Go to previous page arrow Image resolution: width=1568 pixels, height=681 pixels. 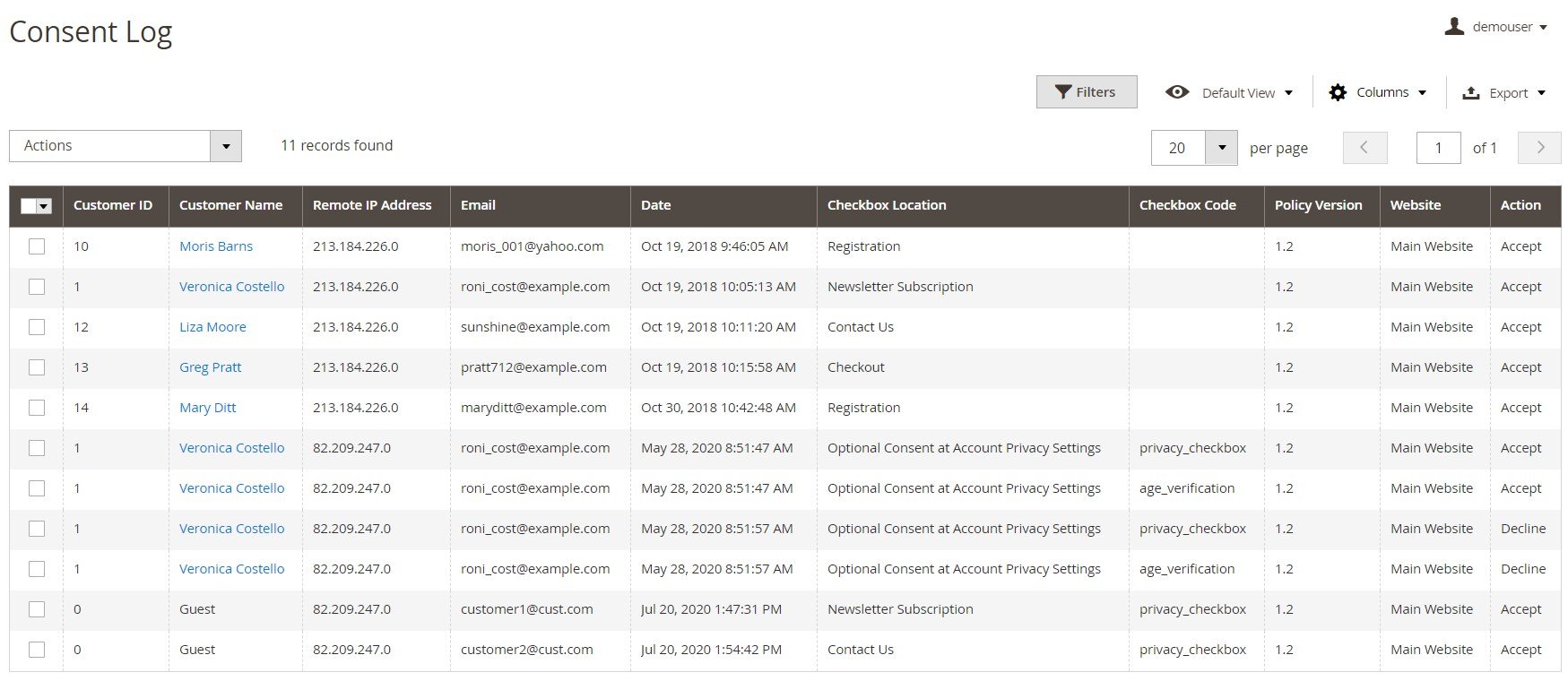tap(1364, 148)
